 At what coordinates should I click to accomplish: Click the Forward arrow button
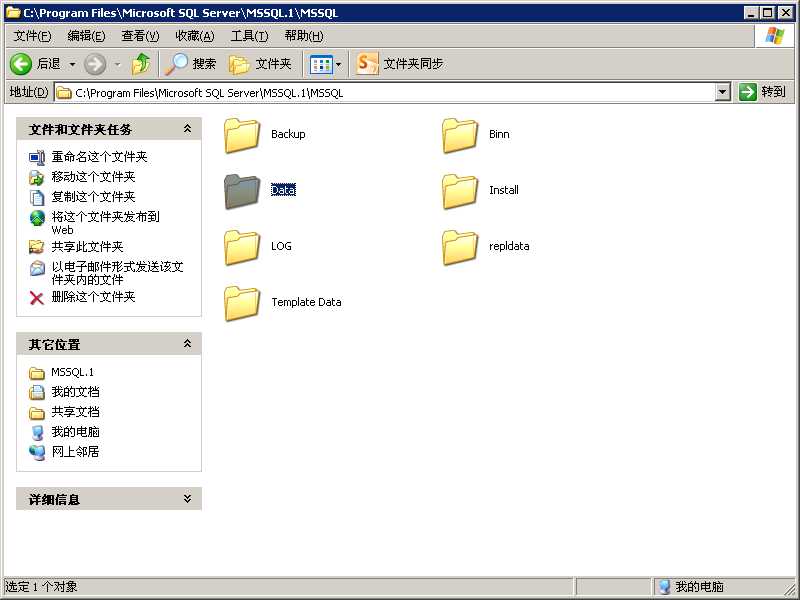click(95, 64)
